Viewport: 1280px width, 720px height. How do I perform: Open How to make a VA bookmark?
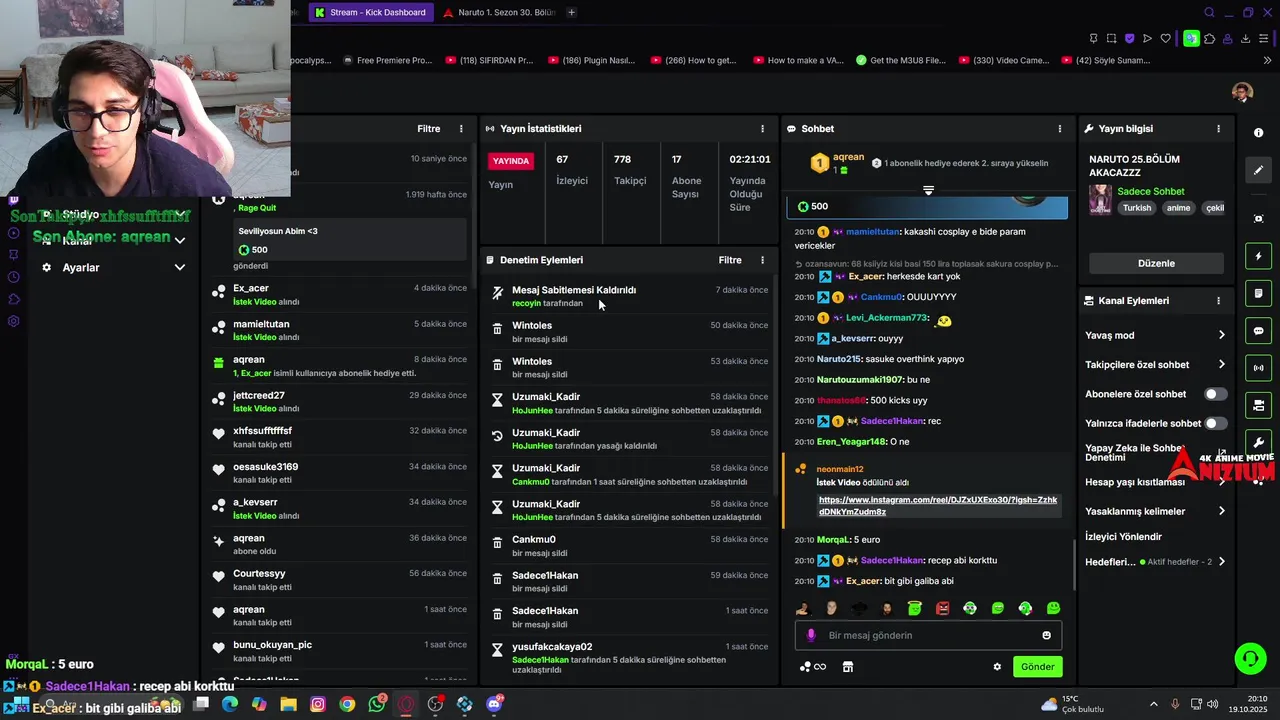coord(797,60)
